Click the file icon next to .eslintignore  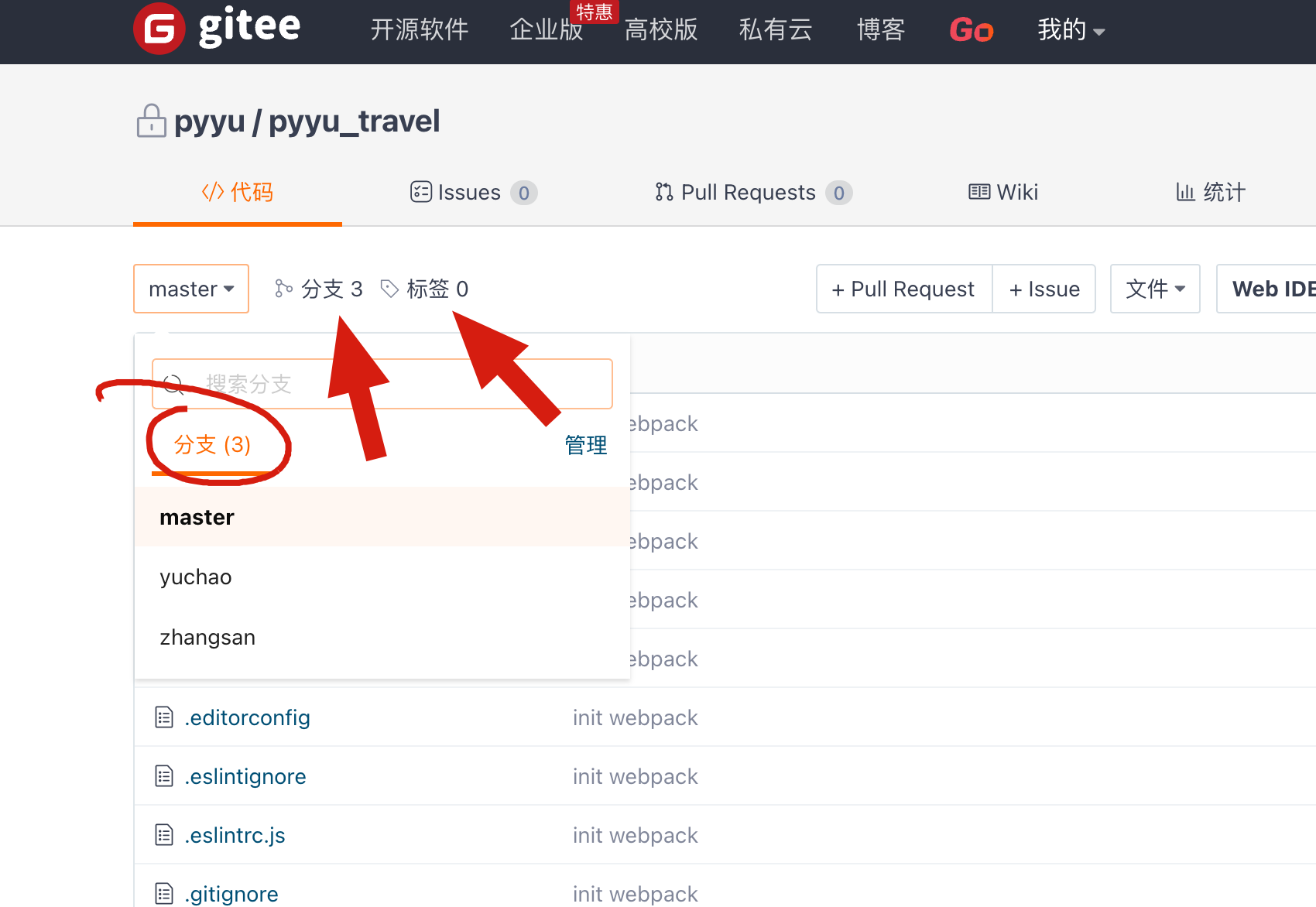click(x=164, y=776)
